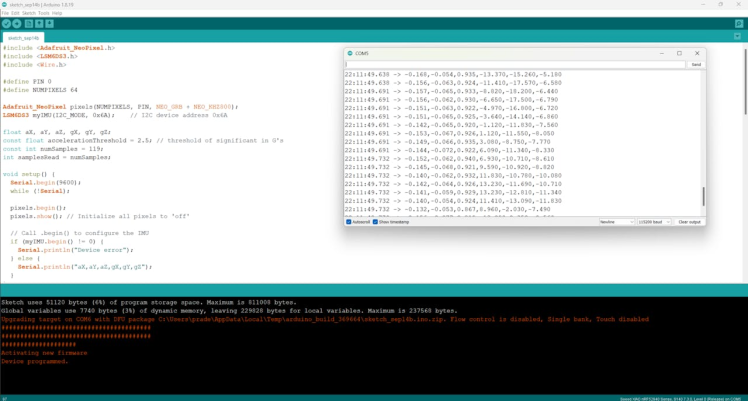This screenshot has height=401, width=748.
Task: Toggle Autoscroll checkbox in COM5 monitor
Action: [349, 222]
